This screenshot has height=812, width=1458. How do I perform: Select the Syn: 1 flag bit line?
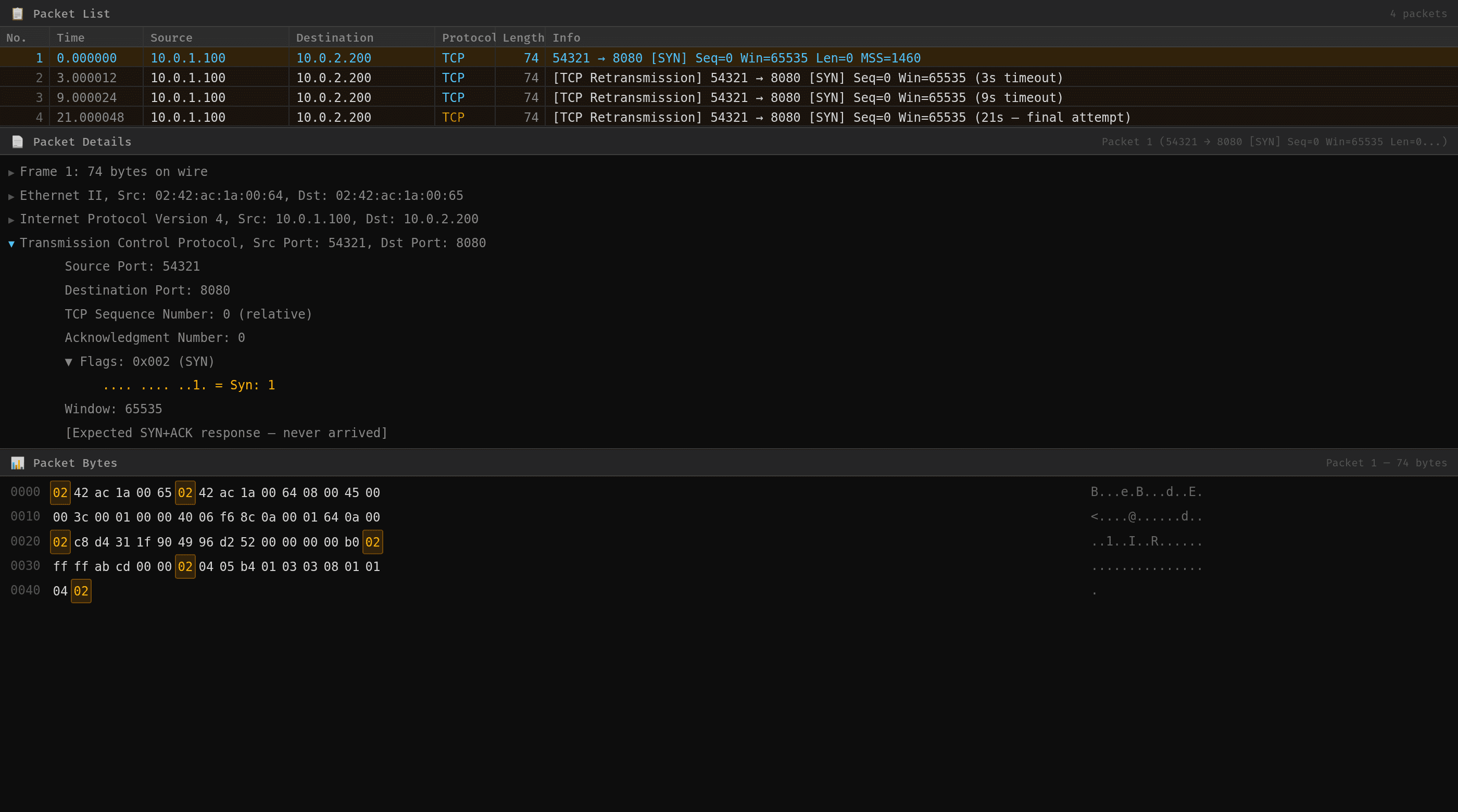(188, 385)
